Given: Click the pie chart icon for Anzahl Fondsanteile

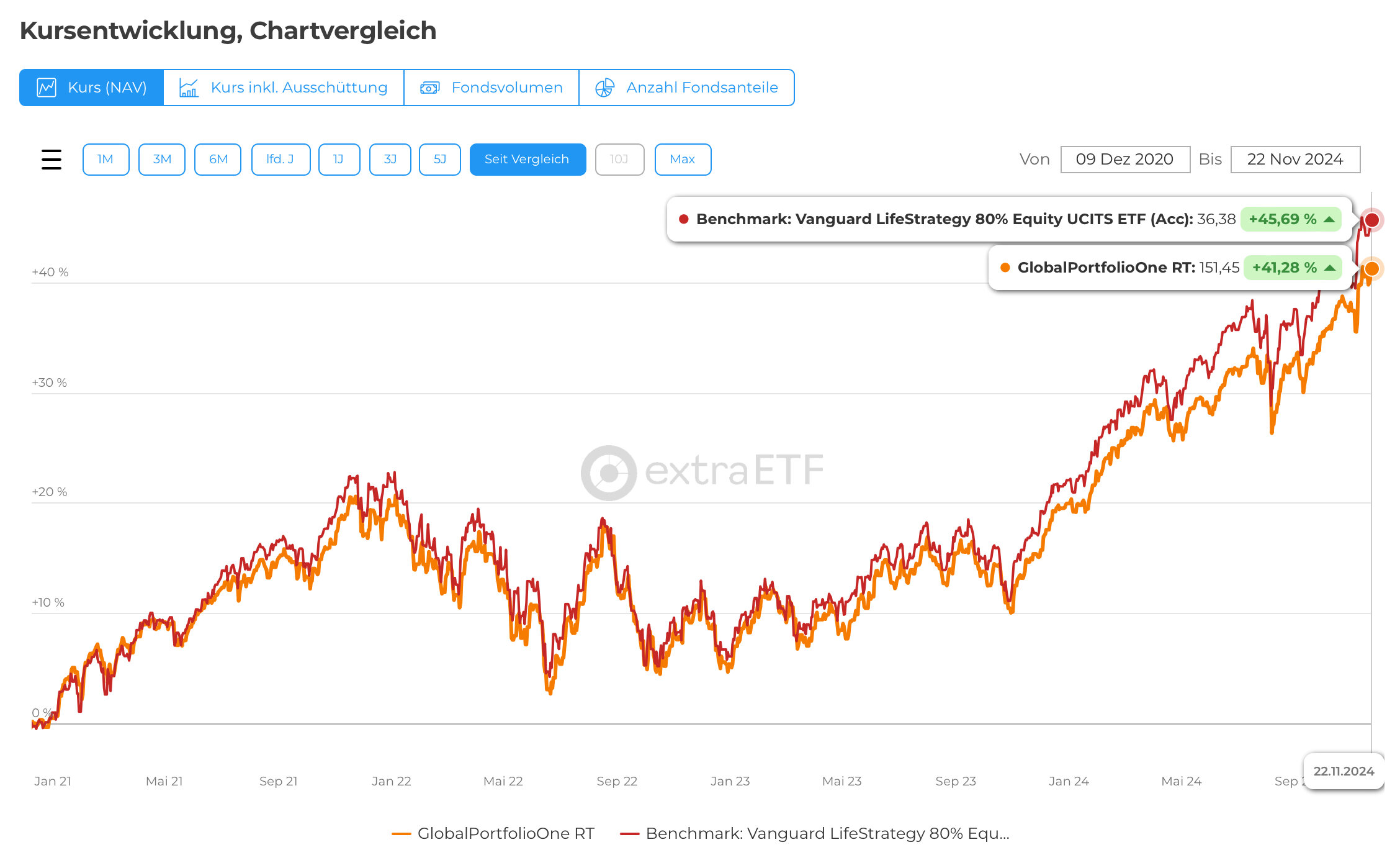Looking at the screenshot, I should [604, 88].
